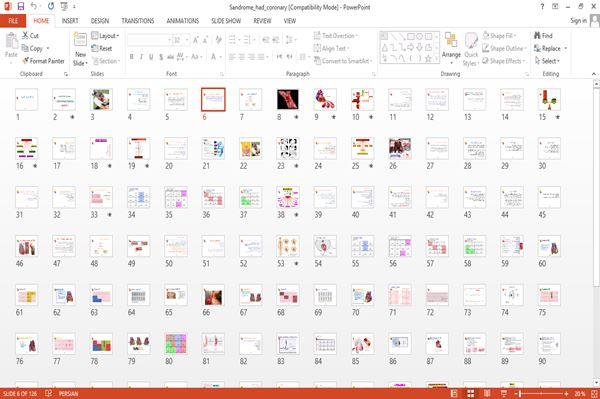Open Align Text dropdown
The width and height of the screenshot is (600, 399).
(x=331, y=48)
